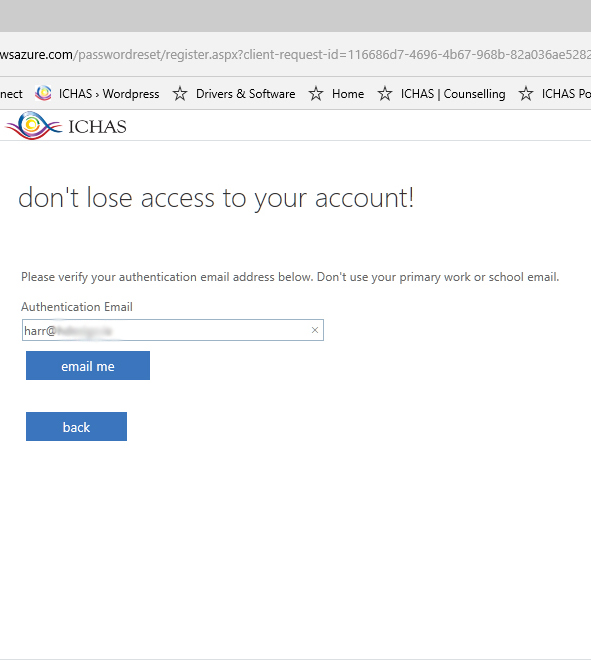Screen dimensions: 591x669
Task: Open the ICHAS | Counselling bookmark
Action: tap(453, 94)
